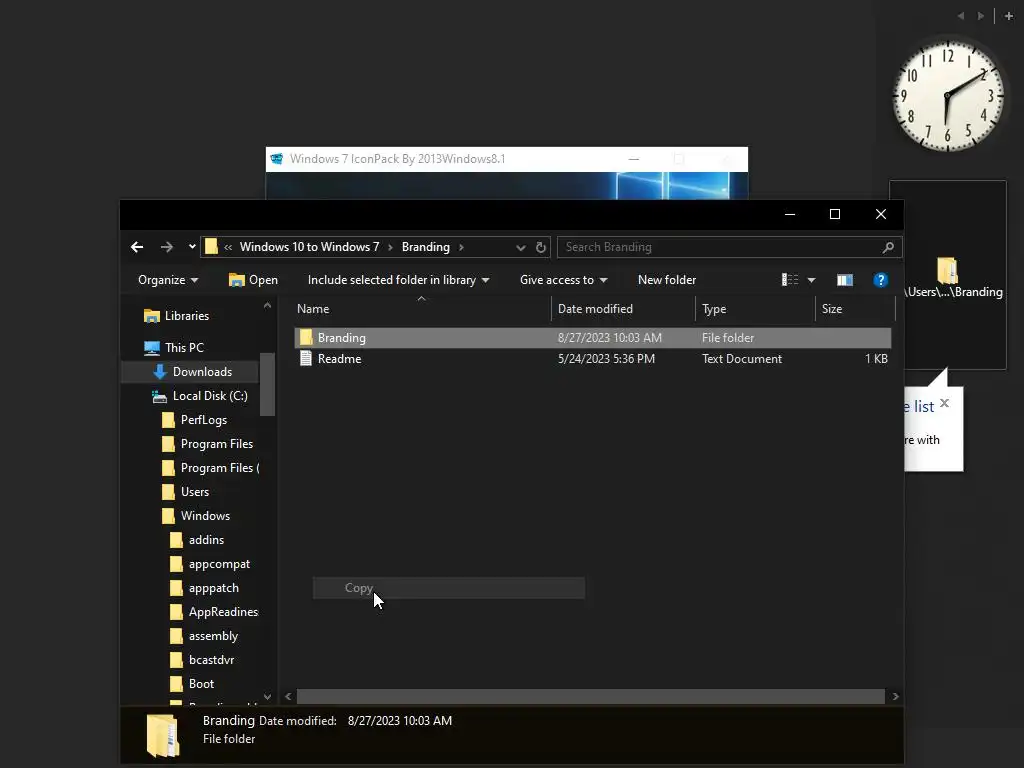The height and width of the screenshot is (768, 1024).
Task: Open AppReadiness folder in tree
Action: point(214,612)
